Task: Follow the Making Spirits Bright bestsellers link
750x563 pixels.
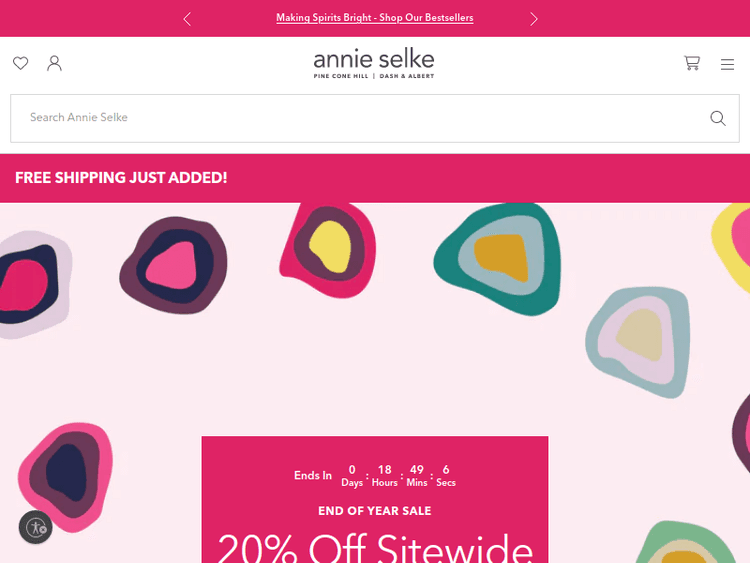Action: click(374, 18)
